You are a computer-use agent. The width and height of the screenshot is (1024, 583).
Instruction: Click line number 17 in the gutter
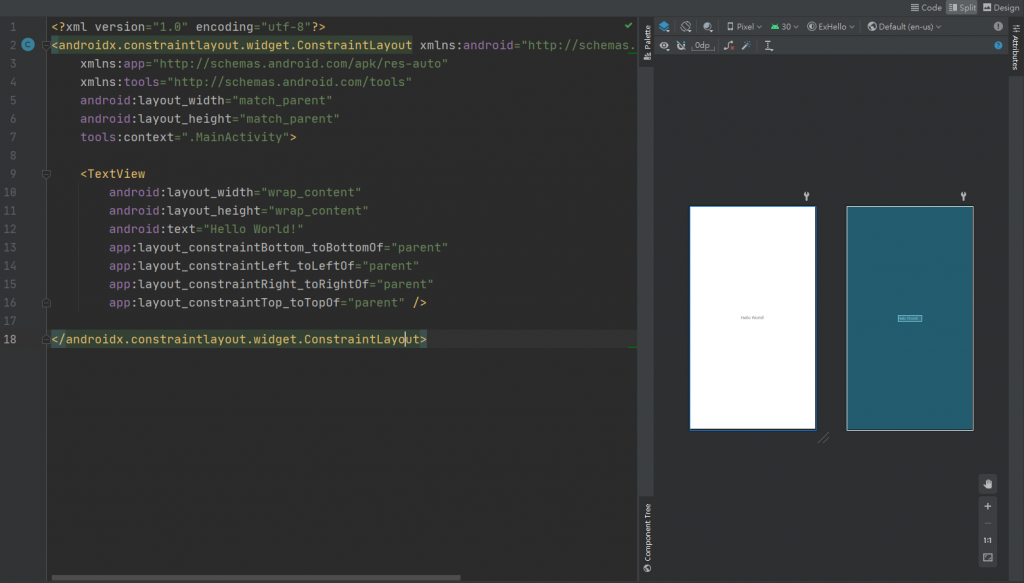point(10,321)
